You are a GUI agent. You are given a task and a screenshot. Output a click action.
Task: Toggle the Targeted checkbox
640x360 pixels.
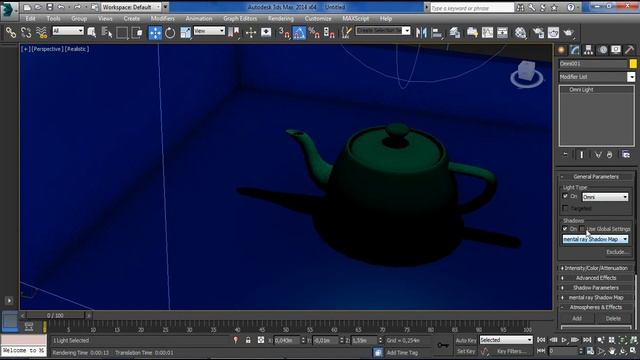[565, 208]
